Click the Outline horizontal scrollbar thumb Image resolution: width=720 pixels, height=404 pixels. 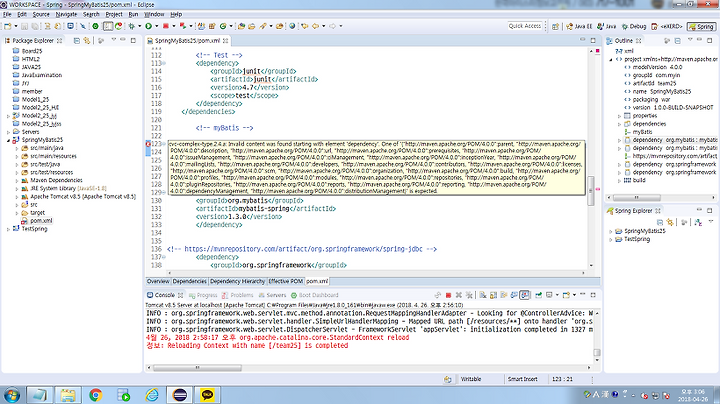point(636,198)
